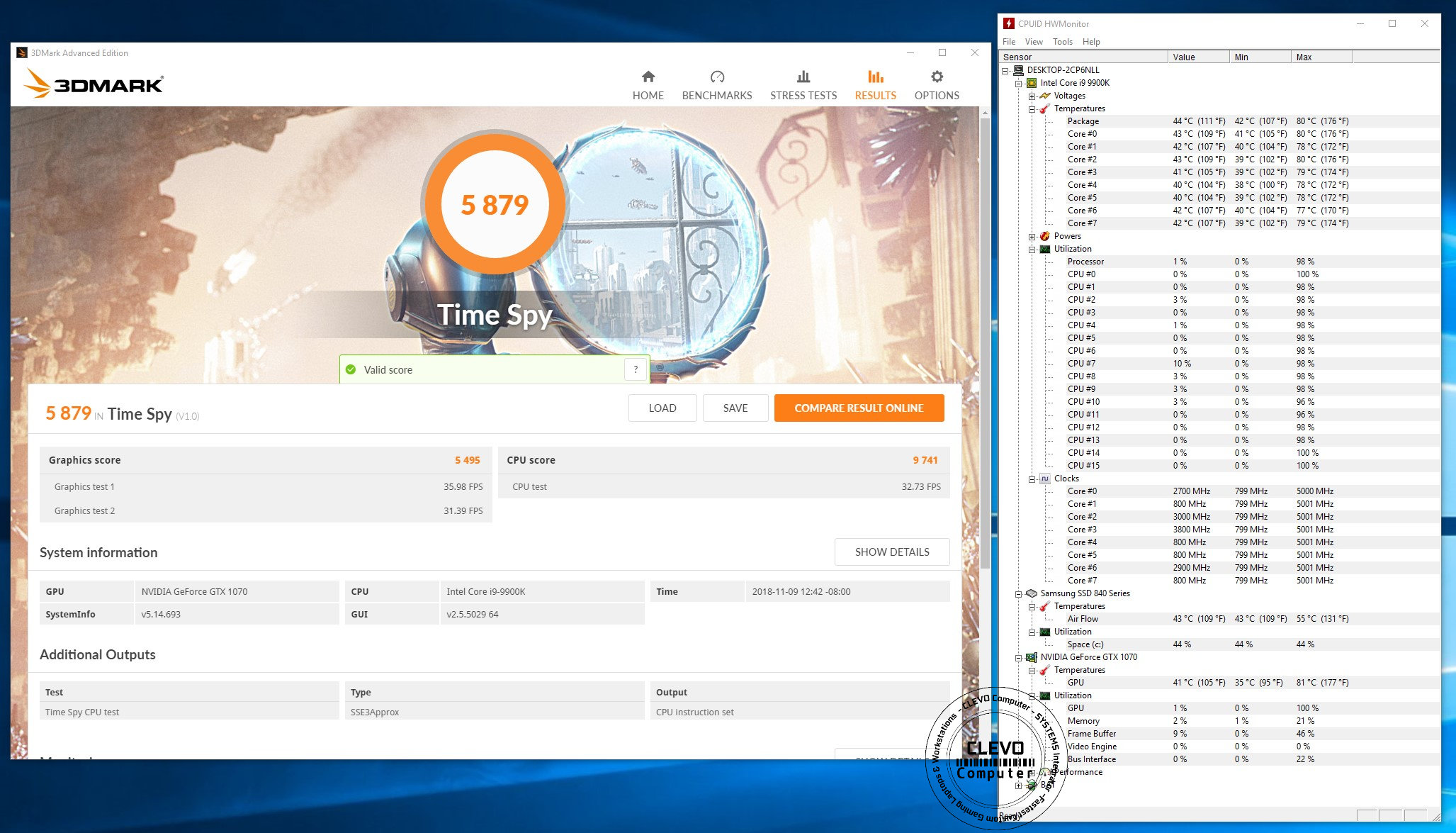Image resolution: width=1456 pixels, height=833 pixels.
Task: Open the View menu in HWMonitor
Action: coord(1034,42)
